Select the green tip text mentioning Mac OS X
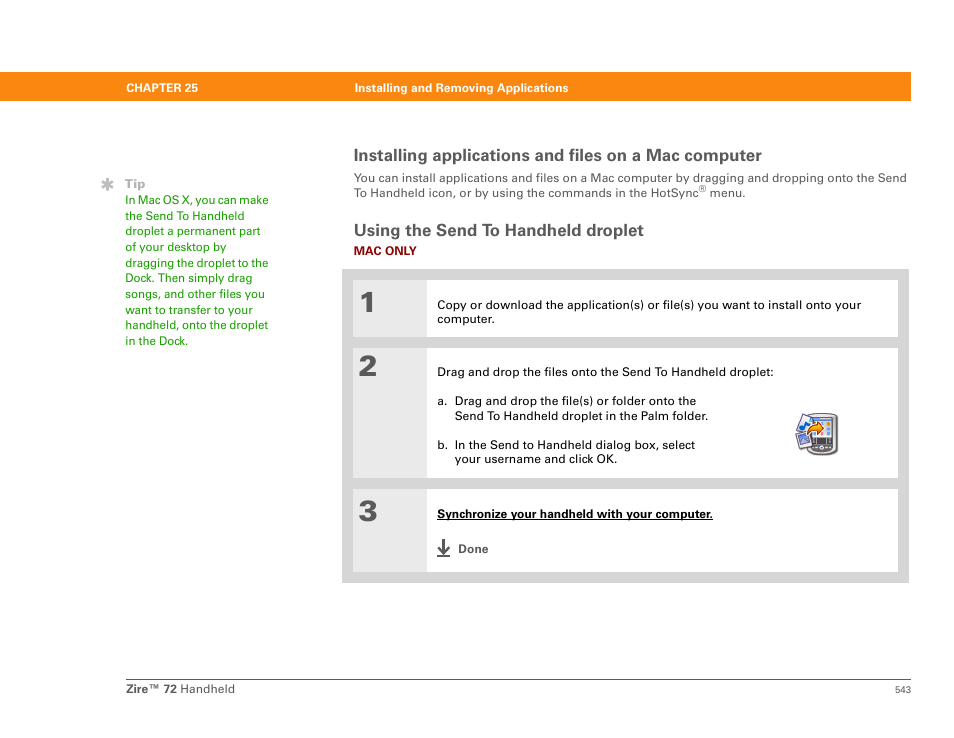Viewport: 954px width, 738px height. pyautogui.click(x=197, y=270)
